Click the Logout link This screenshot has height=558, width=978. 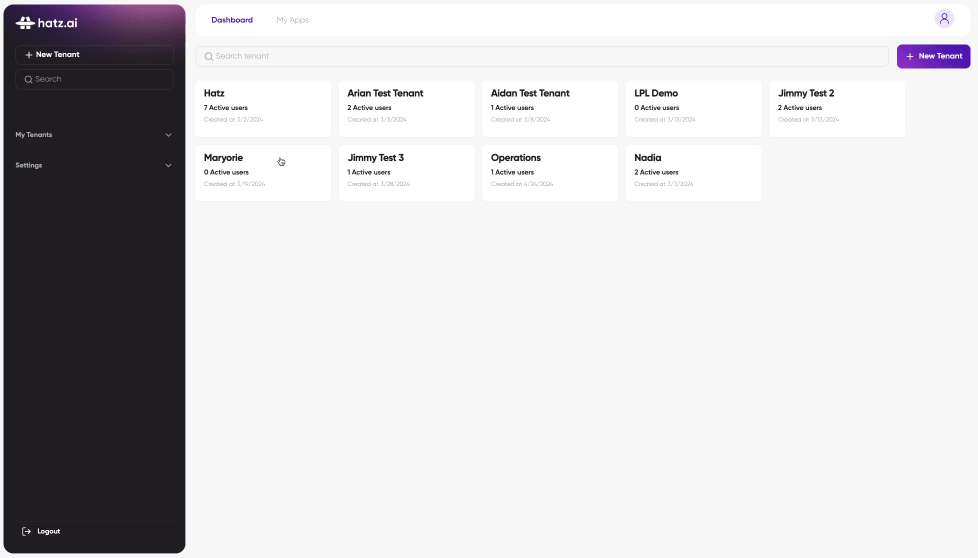point(41,531)
